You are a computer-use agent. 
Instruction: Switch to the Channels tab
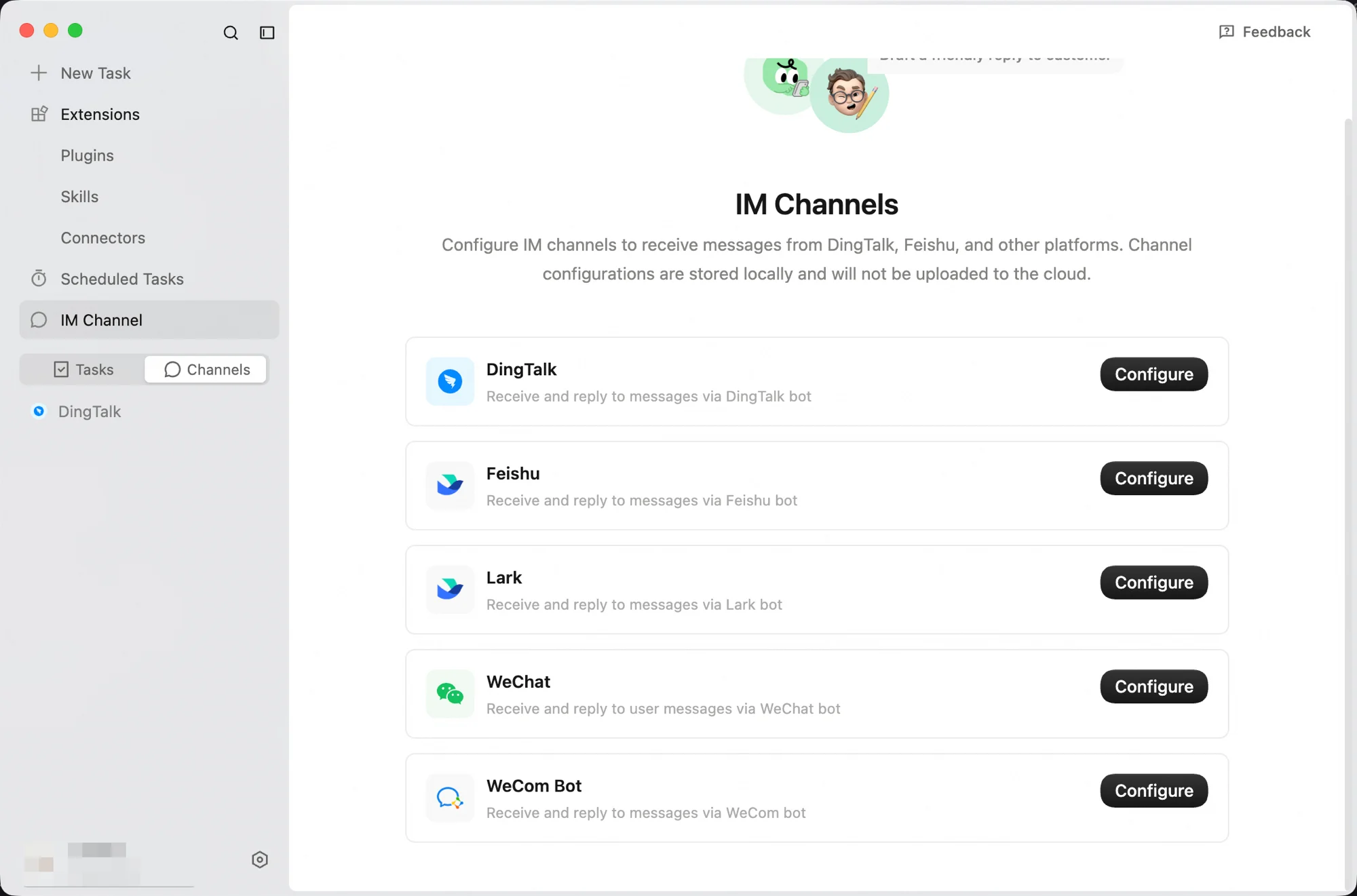(x=206, y=370)
